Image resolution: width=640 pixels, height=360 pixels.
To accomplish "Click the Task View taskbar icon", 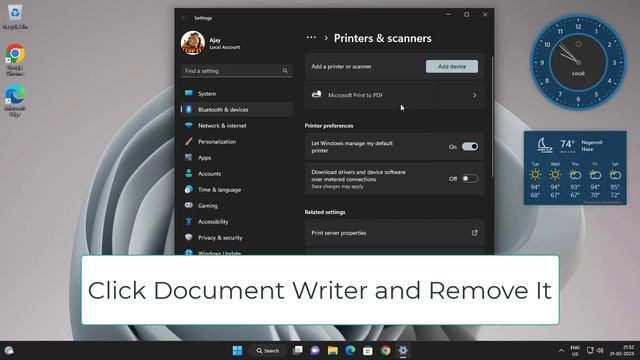I will pos(298,350).
